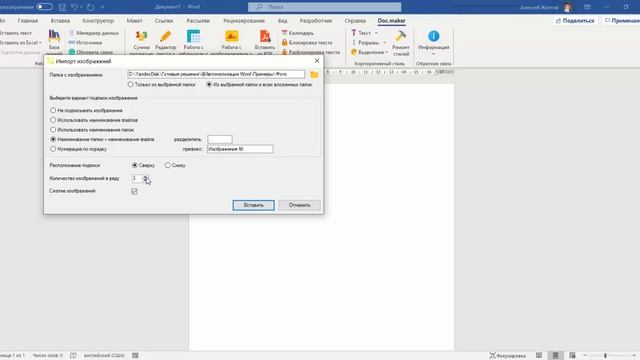Click Вставить текст in the ribbon

16,33
